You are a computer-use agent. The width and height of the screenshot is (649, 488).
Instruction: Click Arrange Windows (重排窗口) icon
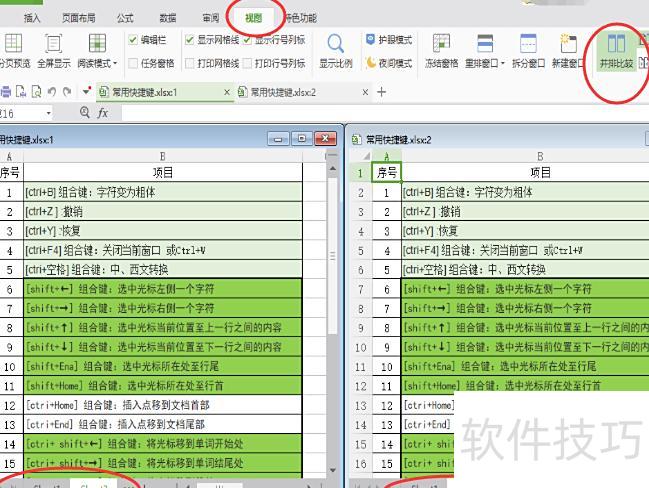pyautogui.click(x=485, y=43)
